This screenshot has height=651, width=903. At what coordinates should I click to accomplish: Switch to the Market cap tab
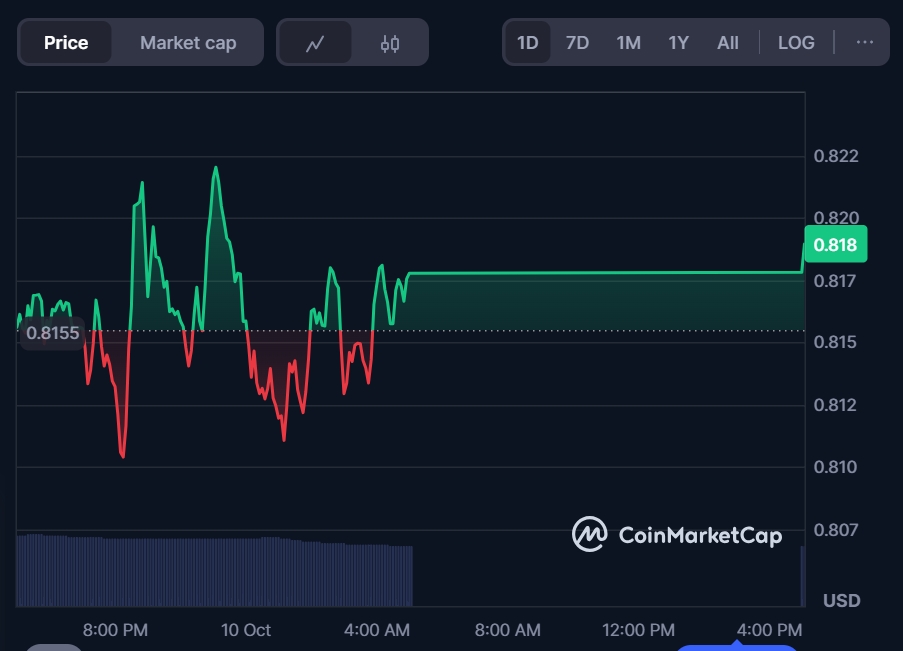[x=188, y=43]
